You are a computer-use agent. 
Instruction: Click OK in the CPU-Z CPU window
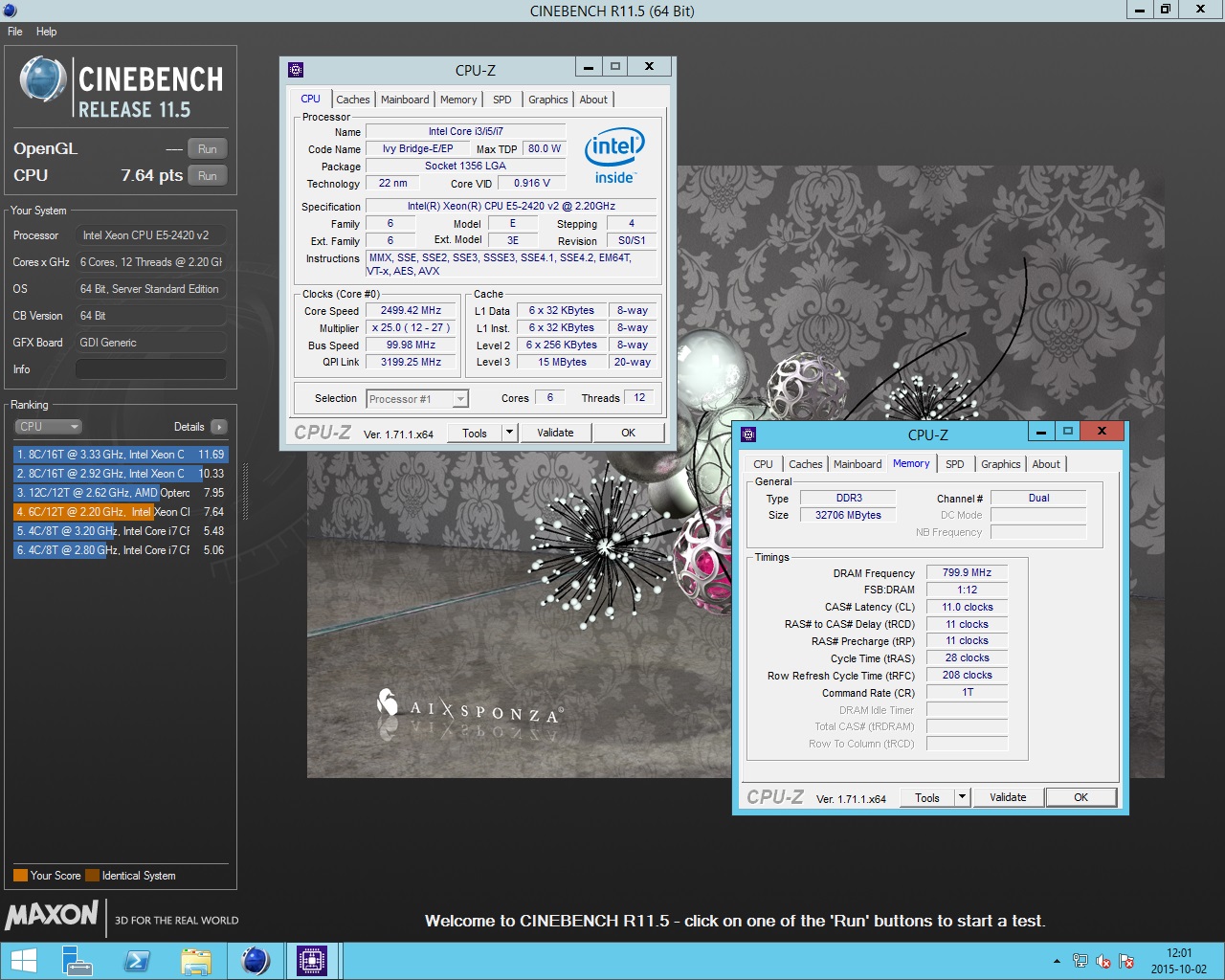coord(629,433)
